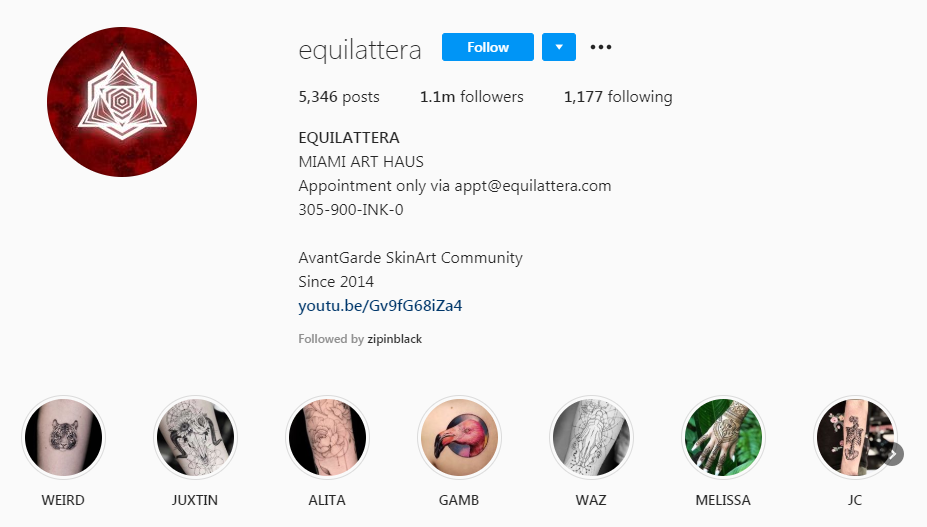The height and width of the screenshot is (527, 927).
Task: Click the WEIRD highlight label text
Action: pyautogui.click(x=63, y=500)
